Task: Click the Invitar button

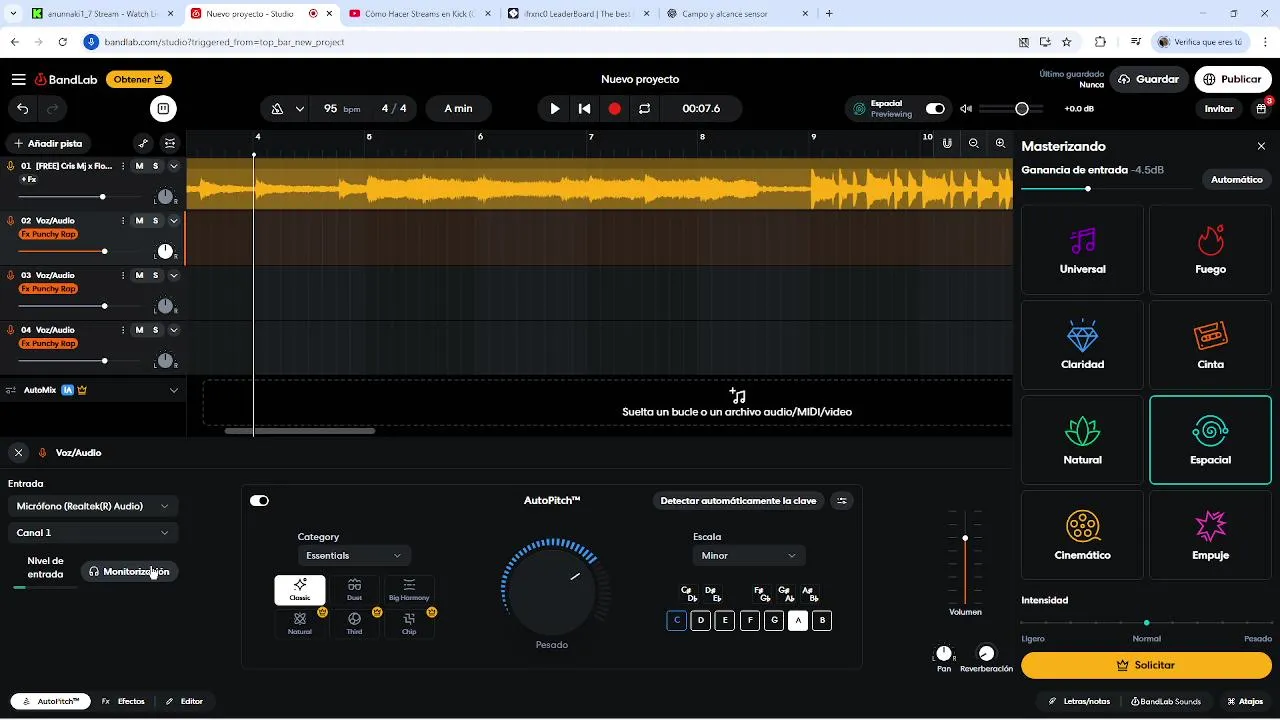Action: tap(1219, 109)
